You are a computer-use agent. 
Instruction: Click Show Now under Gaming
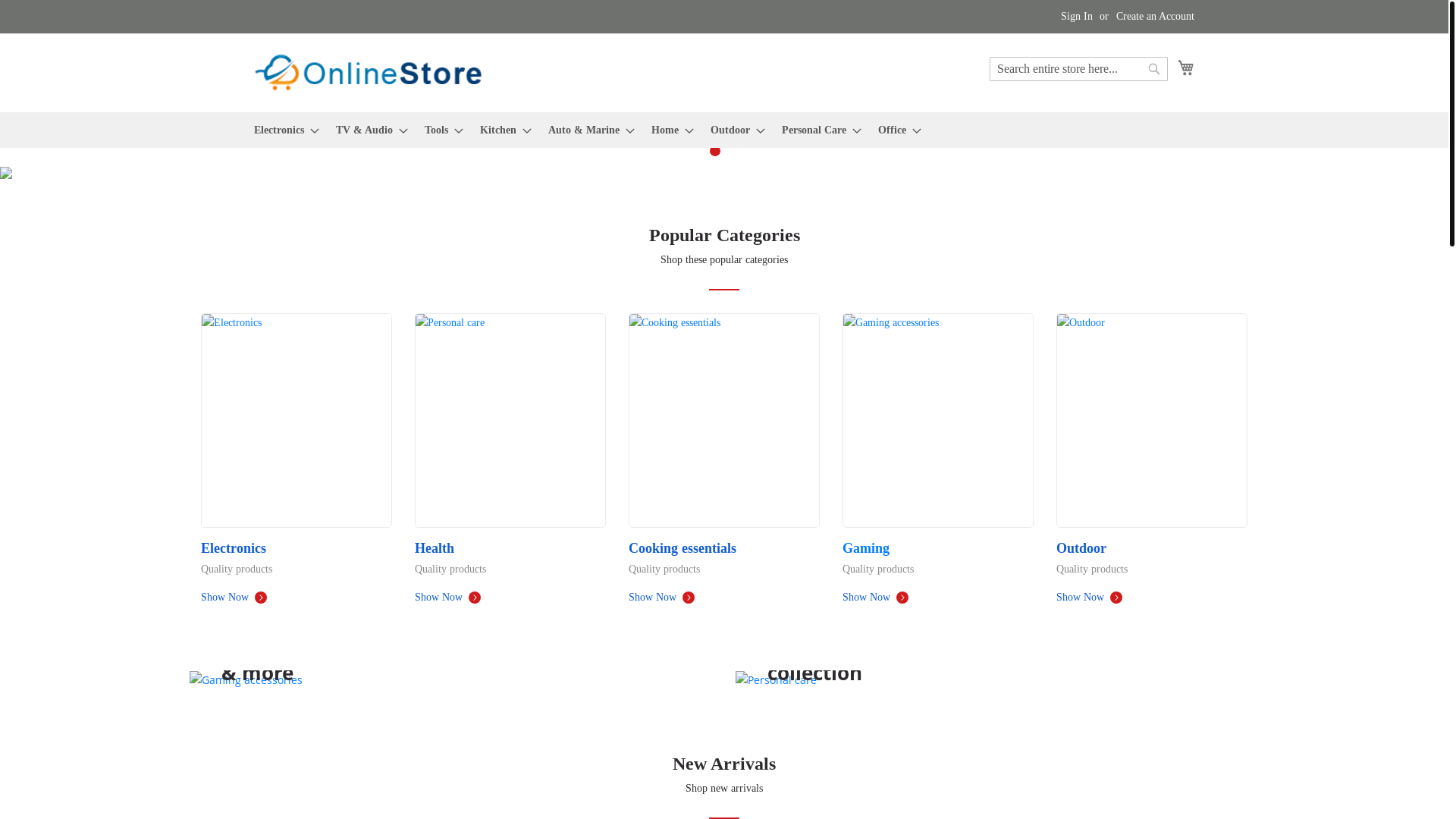click(x=866, y=598)
